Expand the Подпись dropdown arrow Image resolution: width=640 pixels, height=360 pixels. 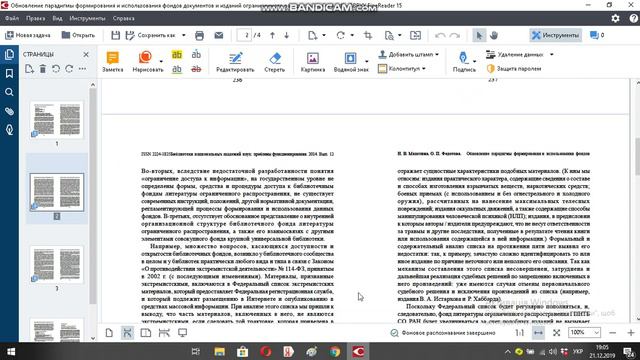(474, 61)
